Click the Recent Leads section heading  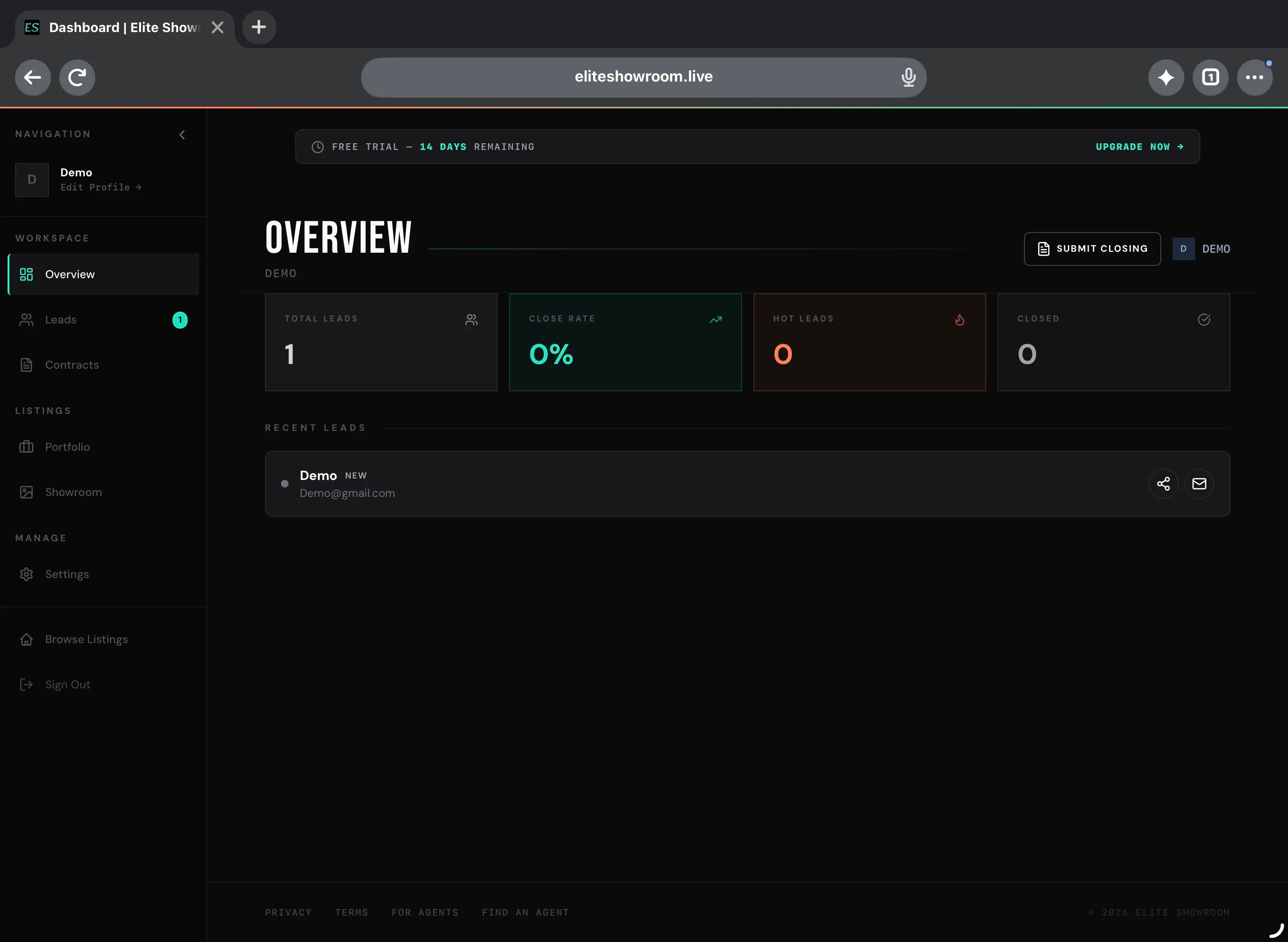[315, 428]
